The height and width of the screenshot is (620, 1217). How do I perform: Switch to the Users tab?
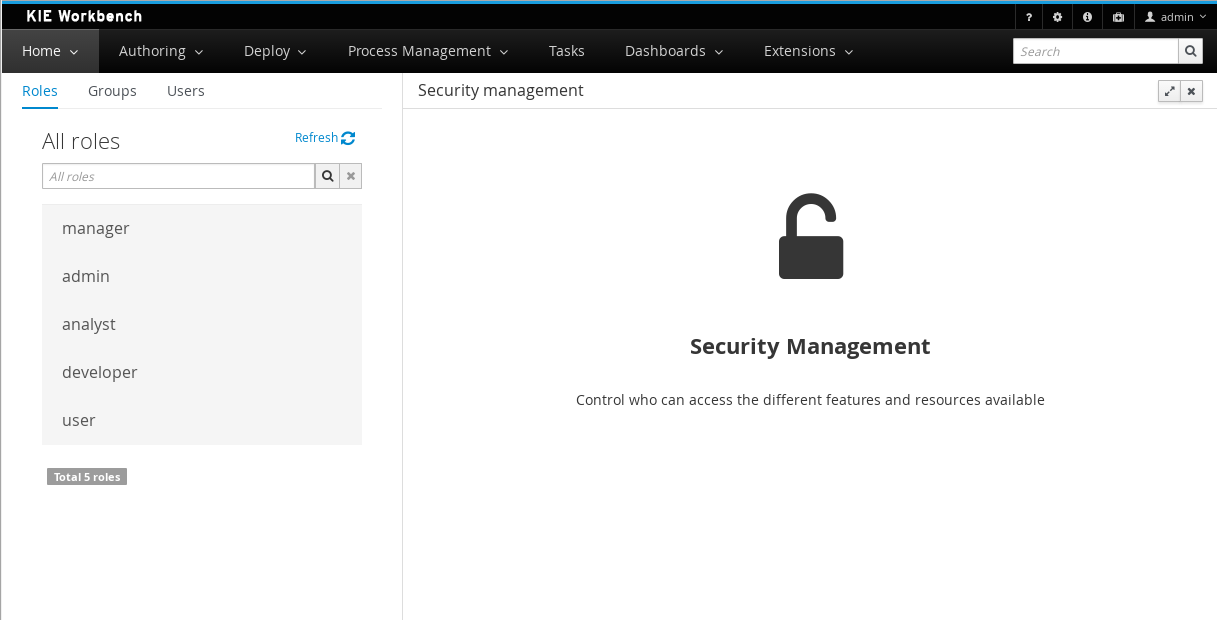click(186, 91)
